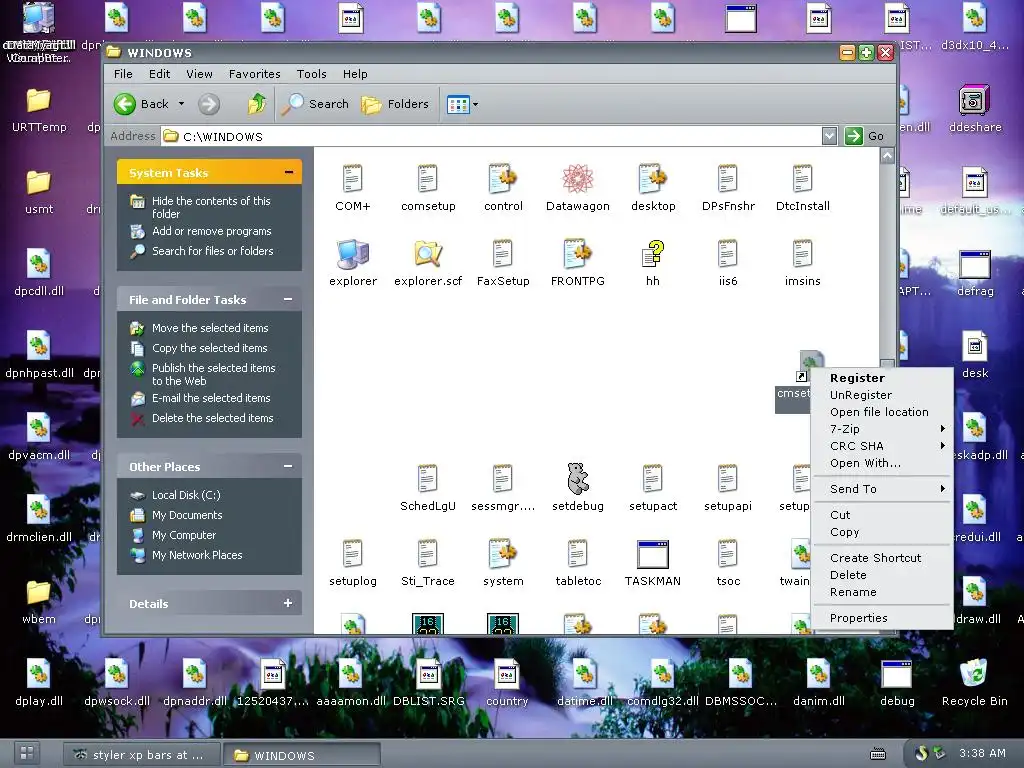Screen dimensions: 1024x768
Task: Select the TASKMAN application icon
Action: 653,563
